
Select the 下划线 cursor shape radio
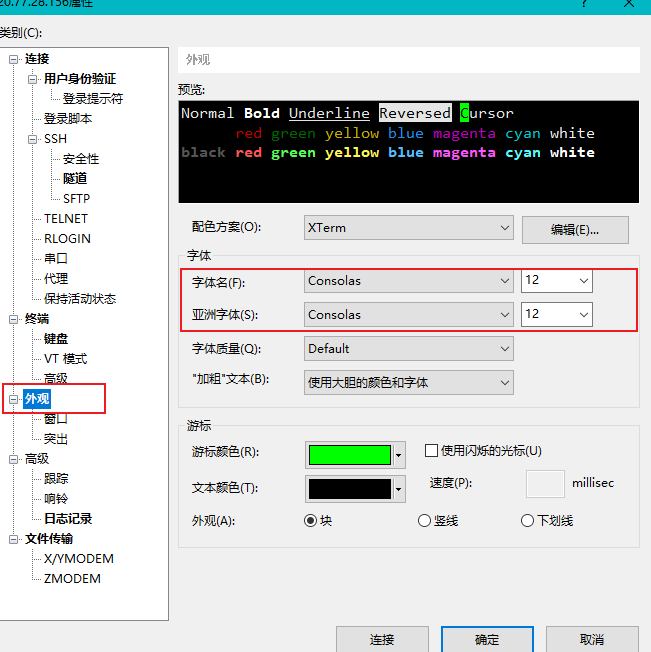tap(528, 521)
